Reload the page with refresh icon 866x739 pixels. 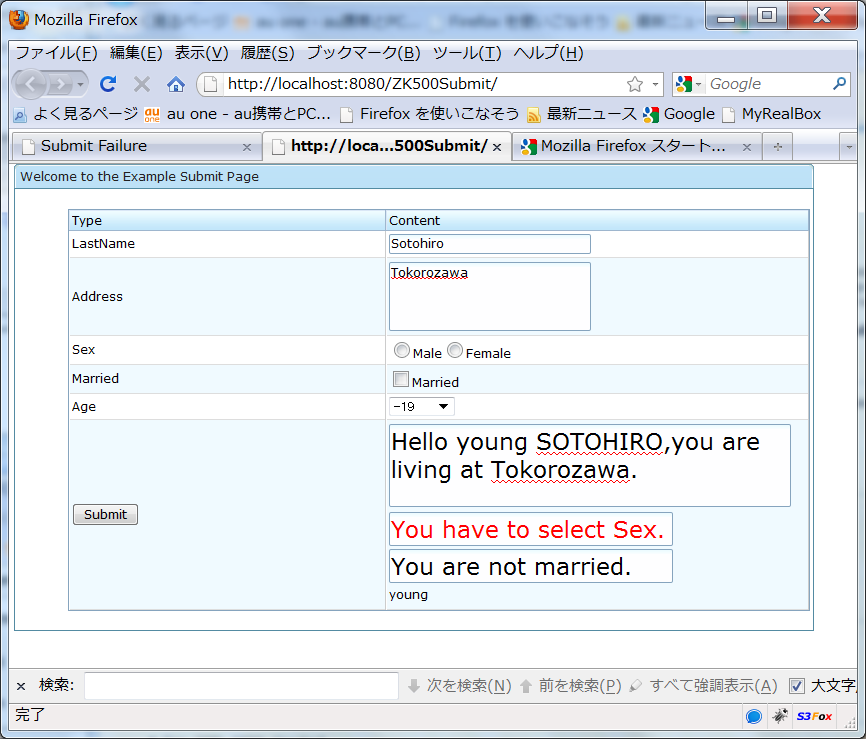pos(108,84)
